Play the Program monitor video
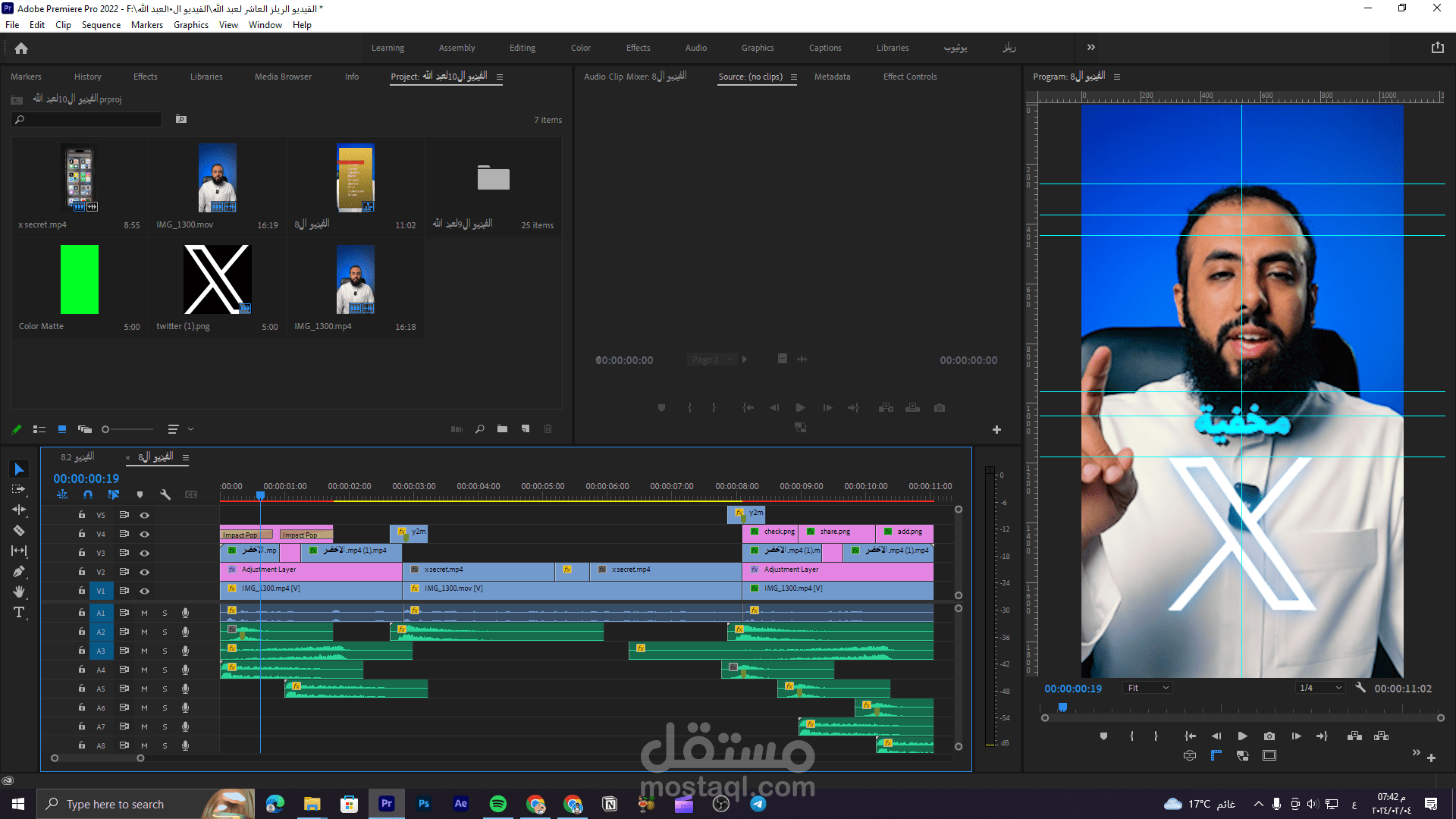1456x819 pixels. [1242, 736]
